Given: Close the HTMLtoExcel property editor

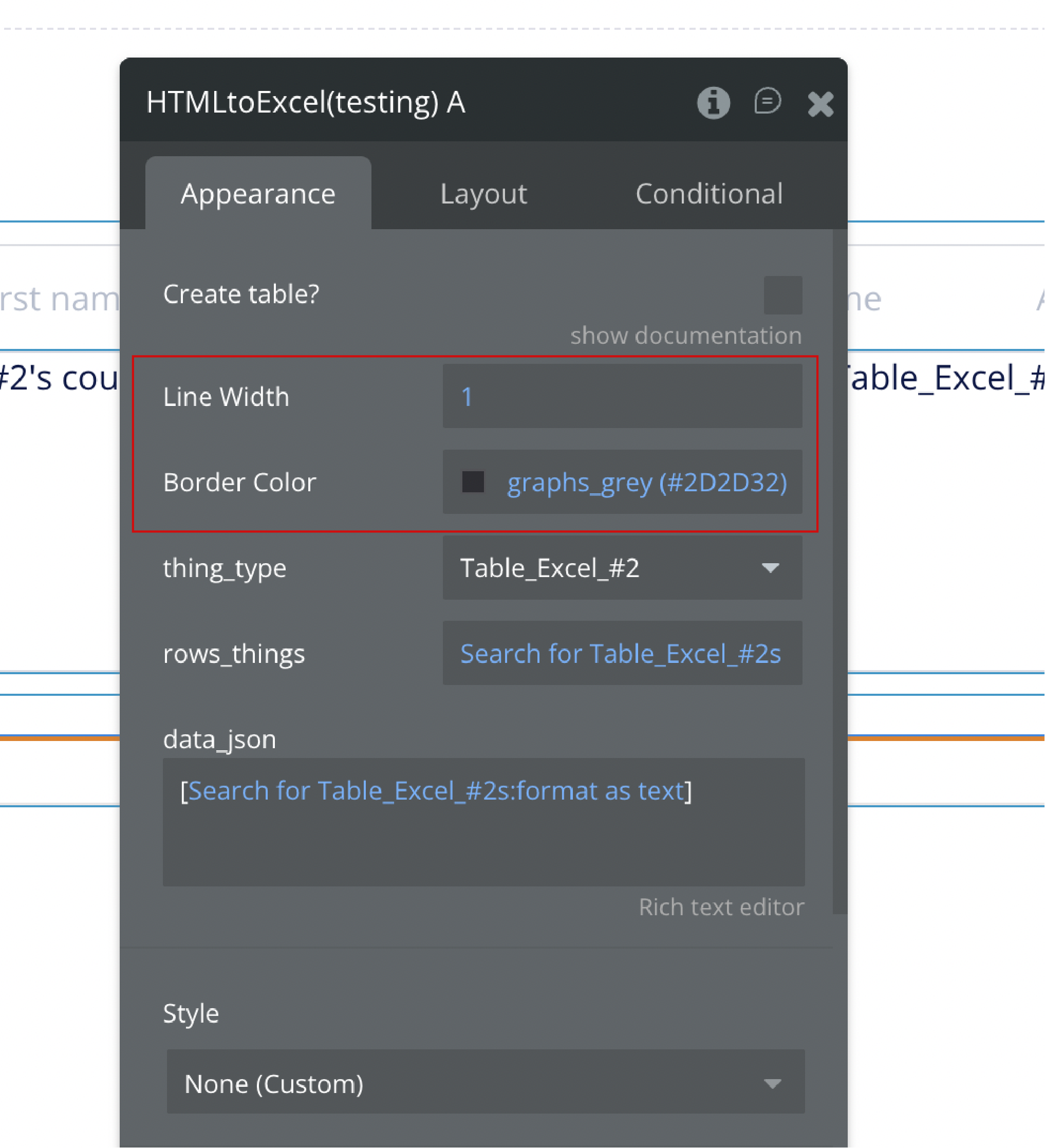Looking at the screenshot, I should click(820, 104).
